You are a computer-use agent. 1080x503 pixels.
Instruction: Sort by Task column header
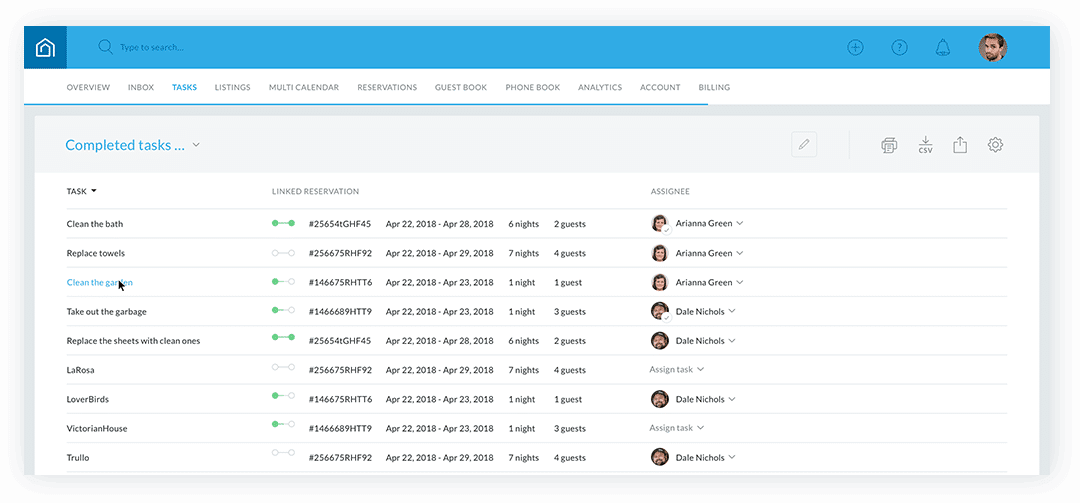pos(81,192)
